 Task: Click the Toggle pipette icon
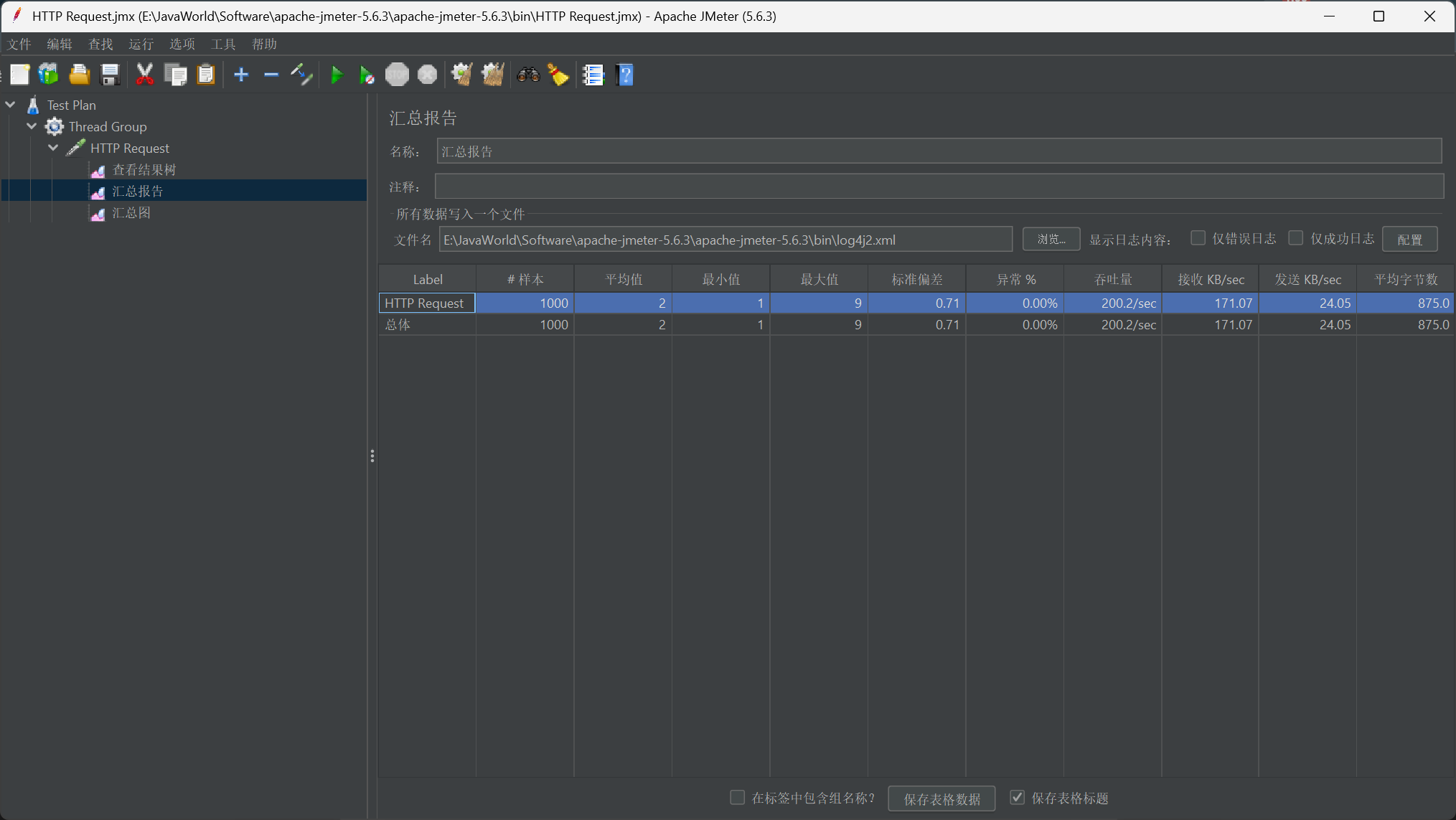coord(301,75)
